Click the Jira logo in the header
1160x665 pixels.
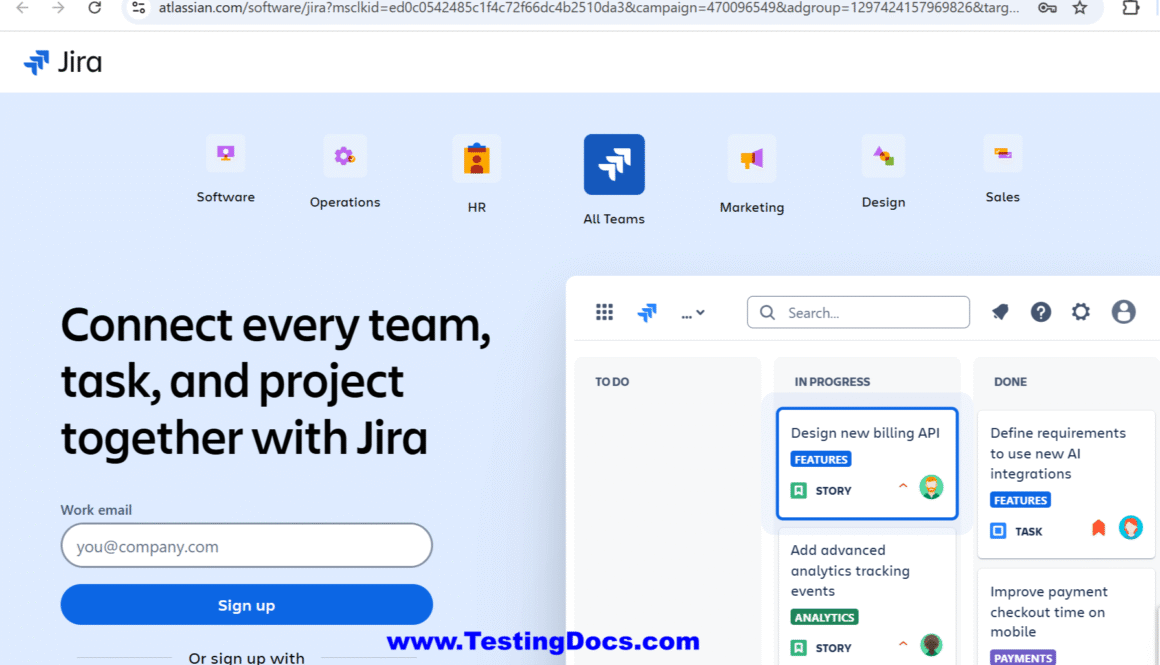pyautogui.click(x=63, y=62)
